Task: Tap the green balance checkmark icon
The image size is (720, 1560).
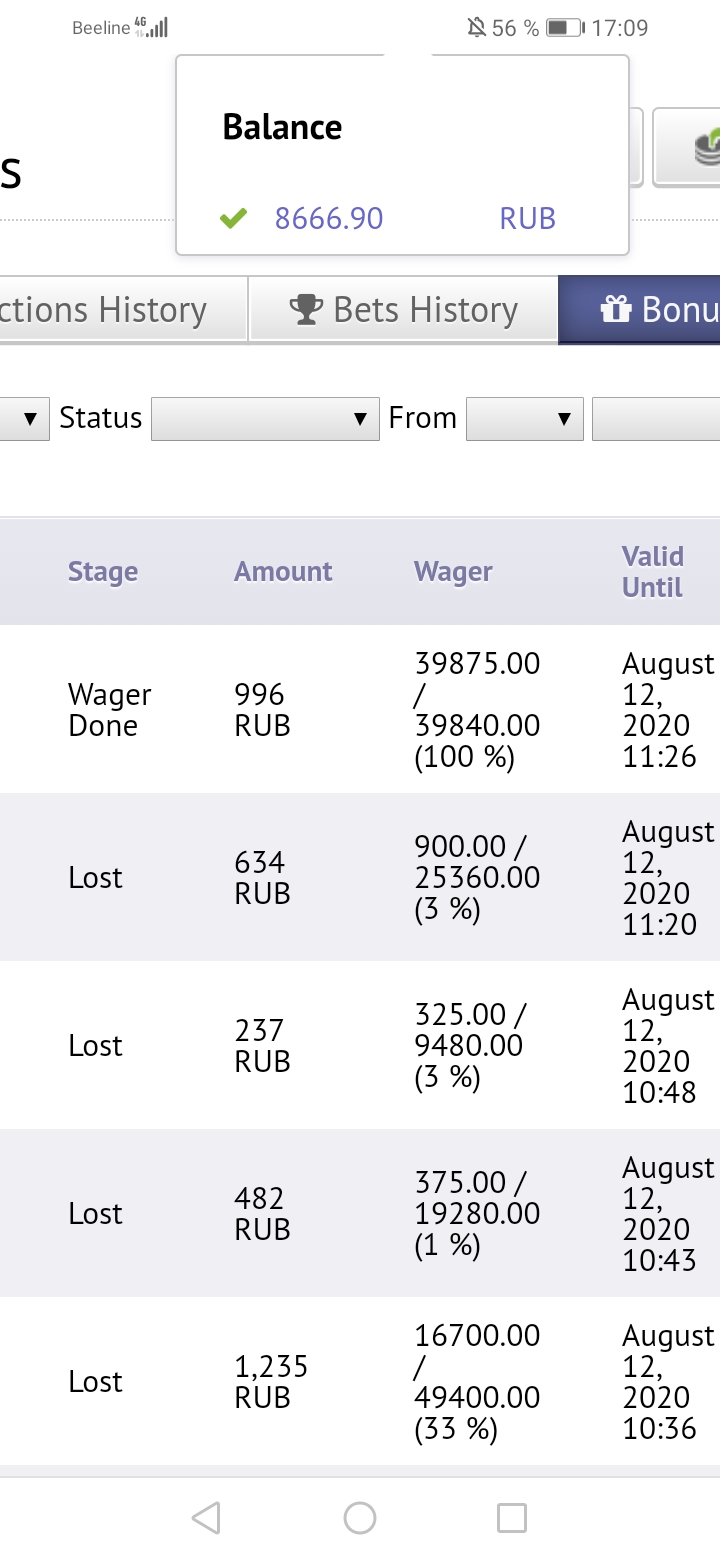Action: pyautogui.click(x=233, y=218)
